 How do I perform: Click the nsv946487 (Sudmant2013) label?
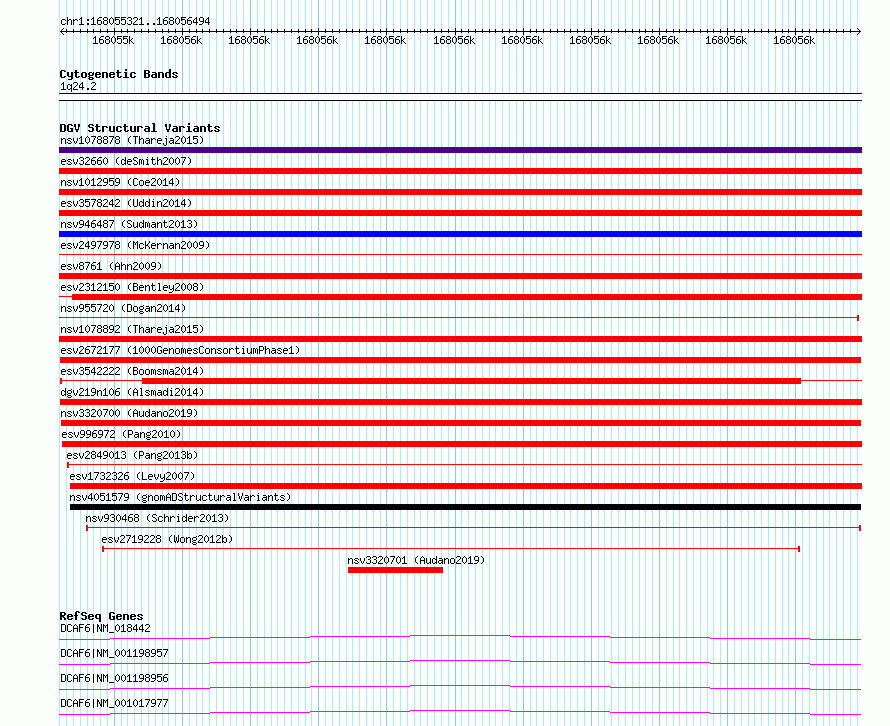(x=129, y=224)
